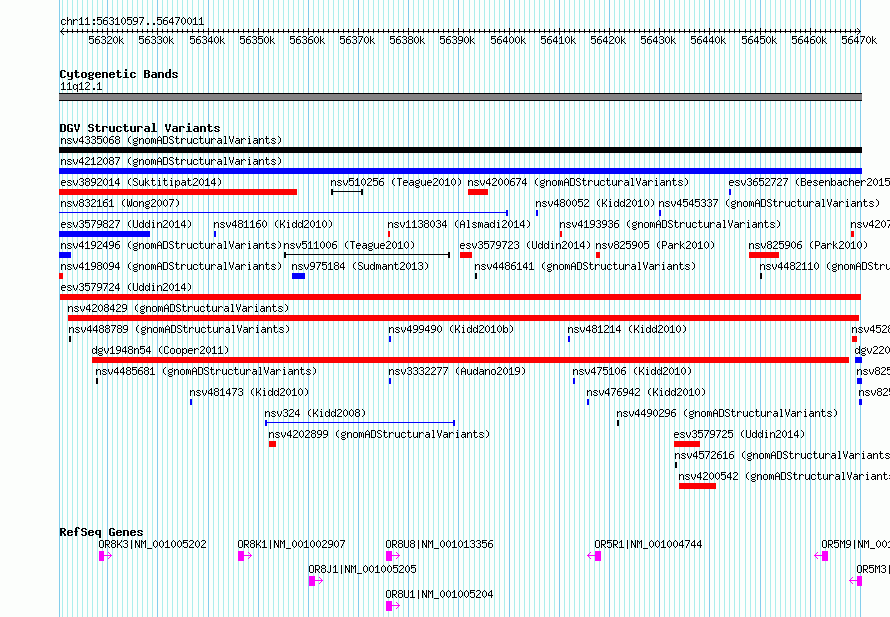
Task: Open the nsv4485681 variant label
Action: (x=206, y=371)
